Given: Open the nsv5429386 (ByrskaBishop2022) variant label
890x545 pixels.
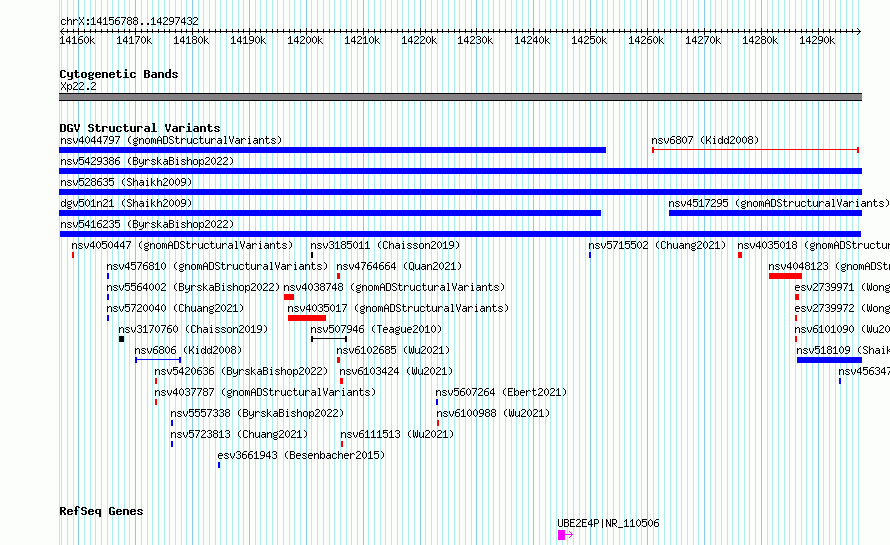Looking at the screenshot, I should pos(147,161).
